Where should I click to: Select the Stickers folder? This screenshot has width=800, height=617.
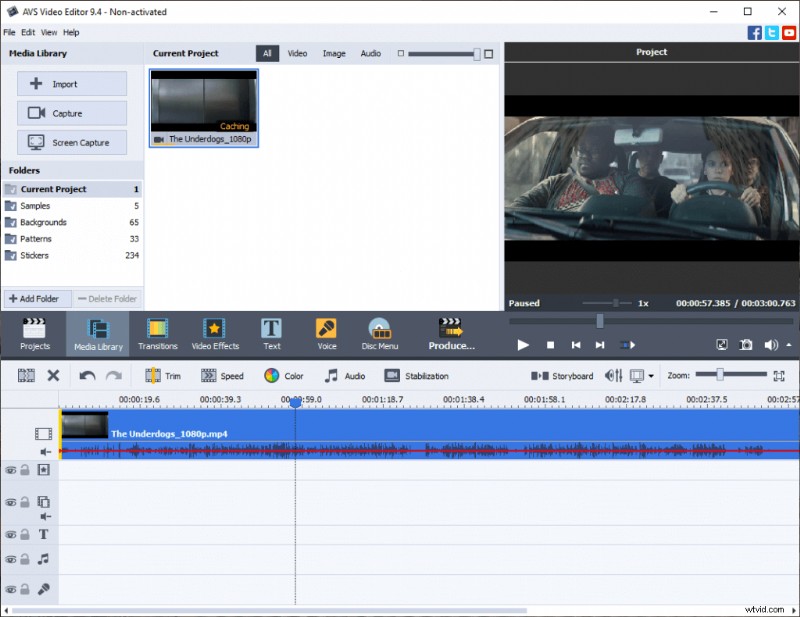(39, 255)
